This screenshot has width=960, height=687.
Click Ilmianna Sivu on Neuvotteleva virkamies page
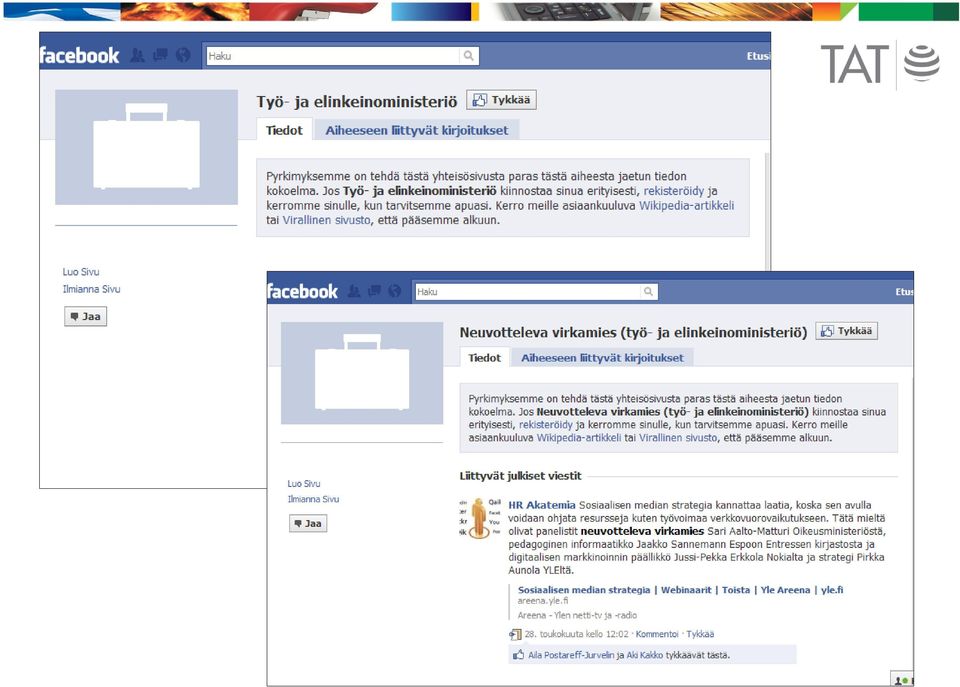click(x=313, y=499)
